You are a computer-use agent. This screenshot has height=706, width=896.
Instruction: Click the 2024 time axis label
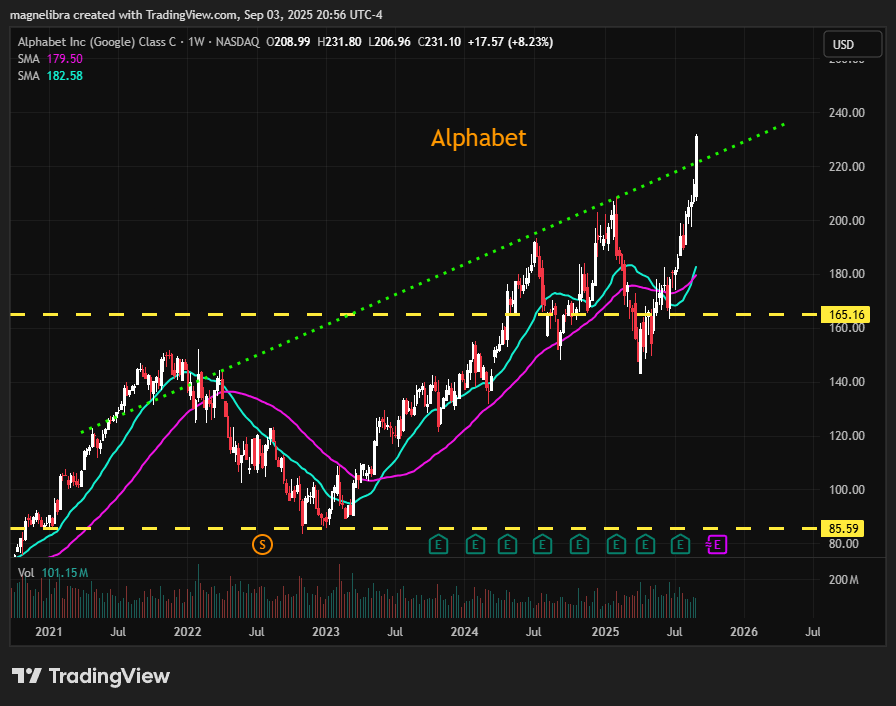point(464,632)
